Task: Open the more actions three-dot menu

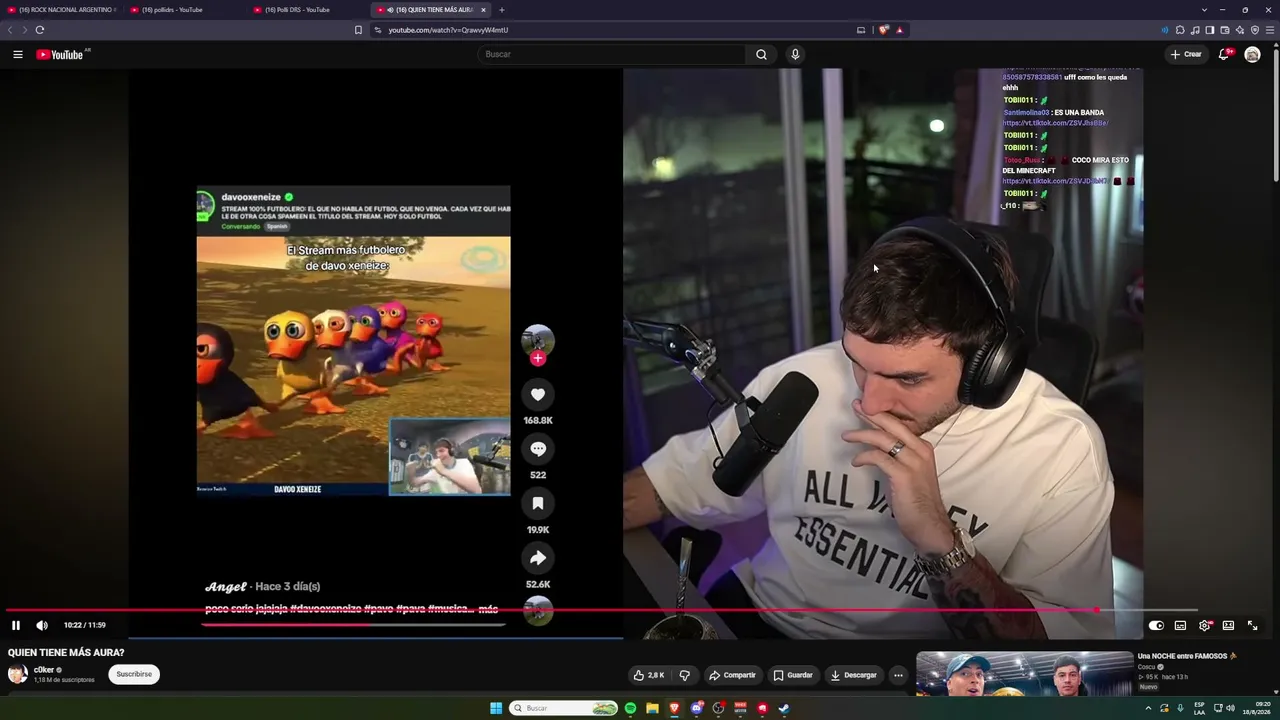Action: (898, 675)
